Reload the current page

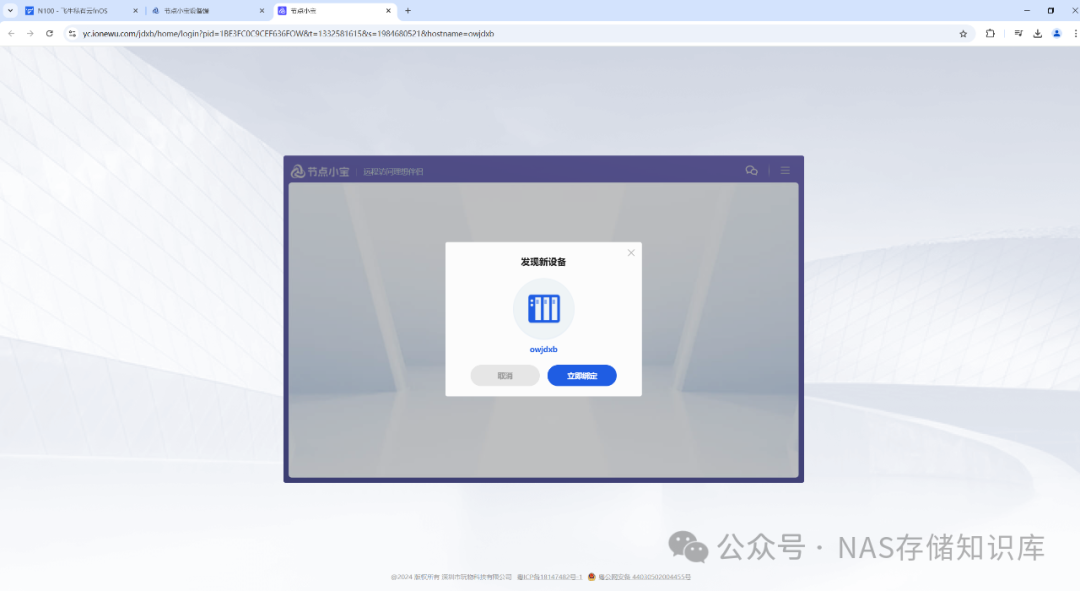point(50,33)
